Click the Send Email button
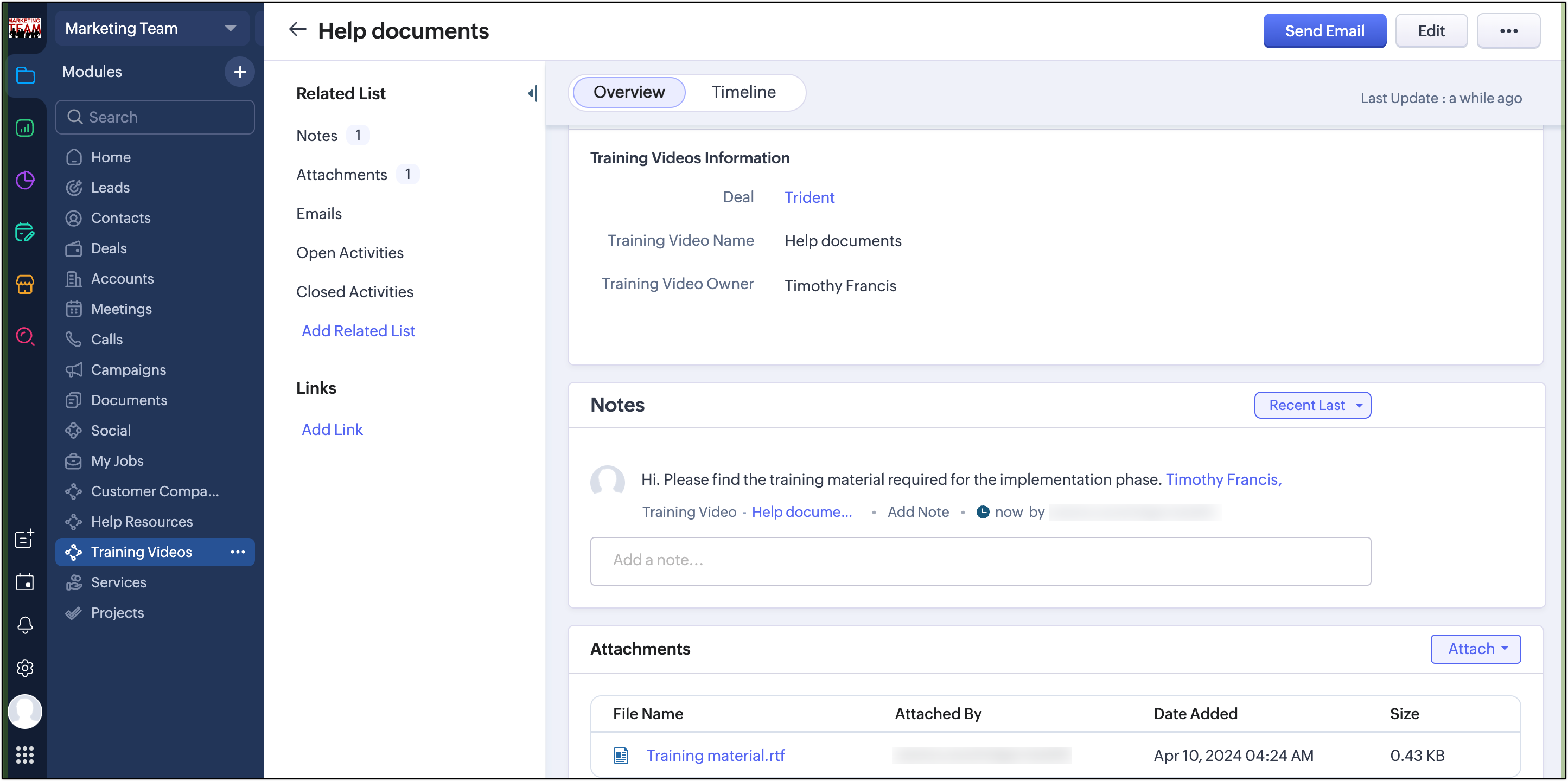 click(1324, 30)
